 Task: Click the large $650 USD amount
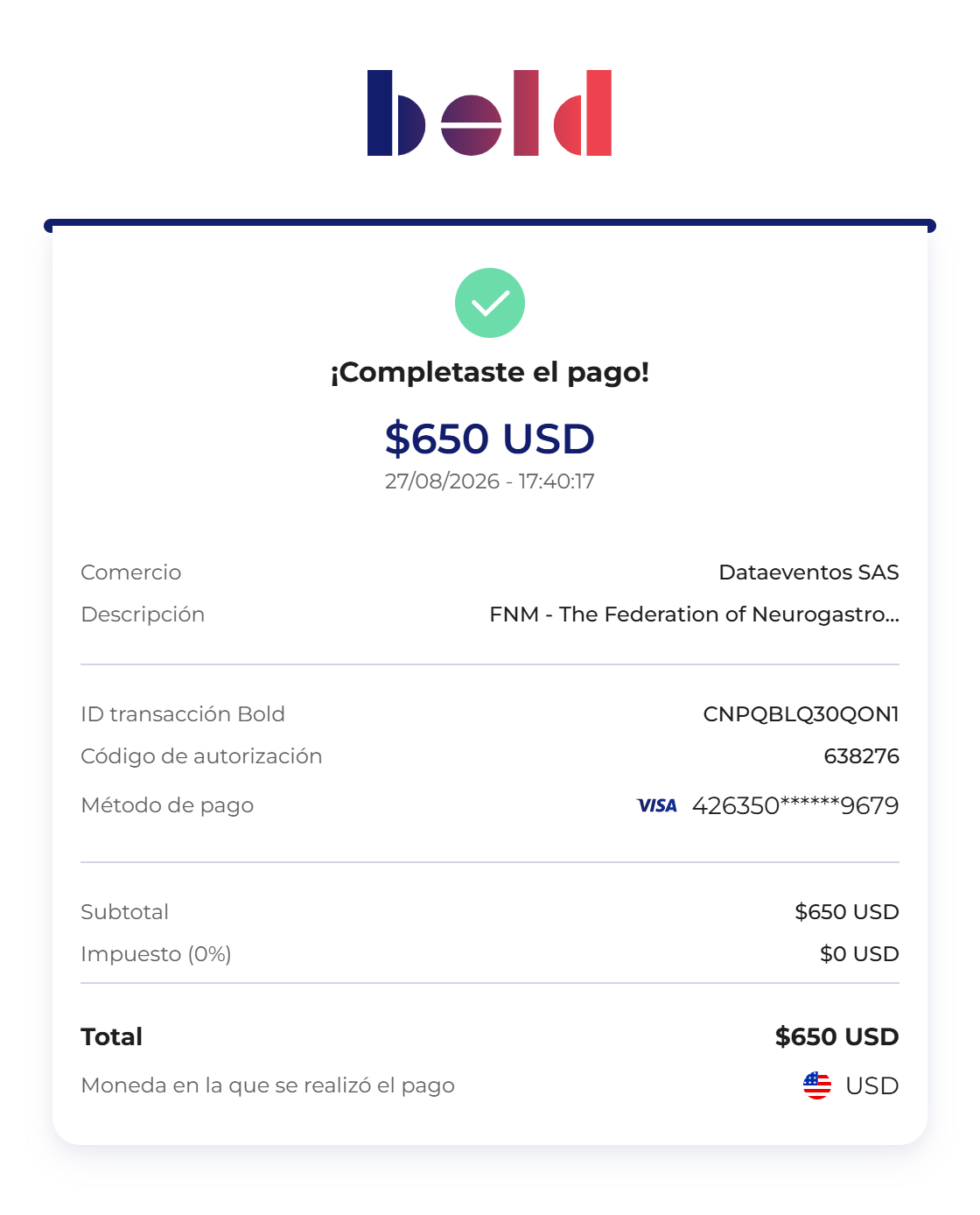(x=490, y=439)
